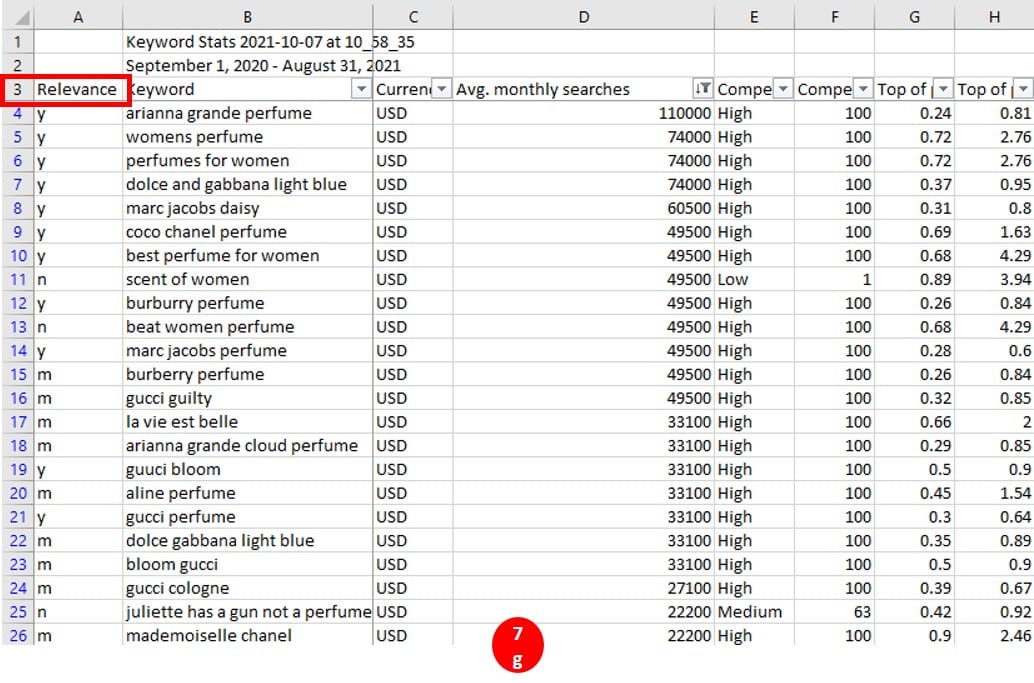This screenshot has width=1034, height=683.
Task: Select the 'scent of women' cell
Action: click(x=247, y=280)
